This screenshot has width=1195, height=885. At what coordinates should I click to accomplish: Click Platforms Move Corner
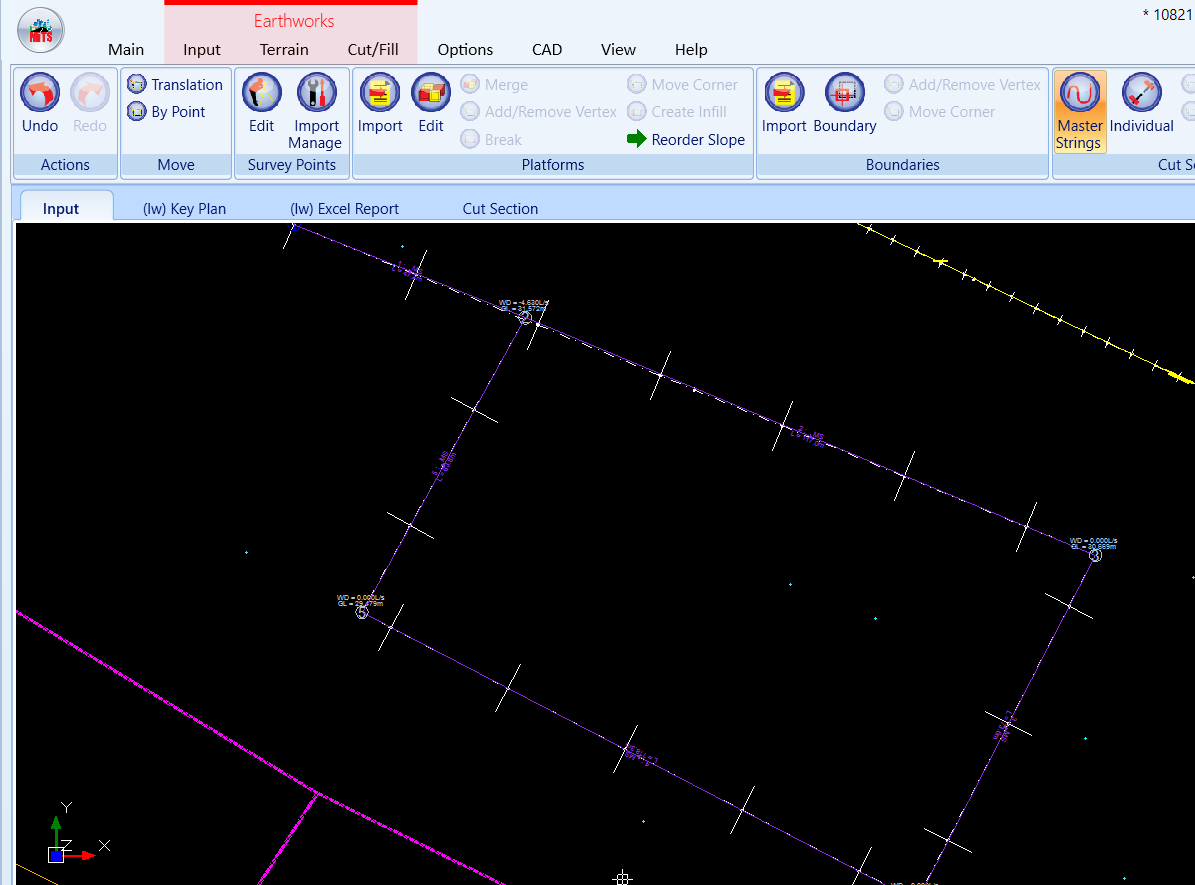[682, 85]
